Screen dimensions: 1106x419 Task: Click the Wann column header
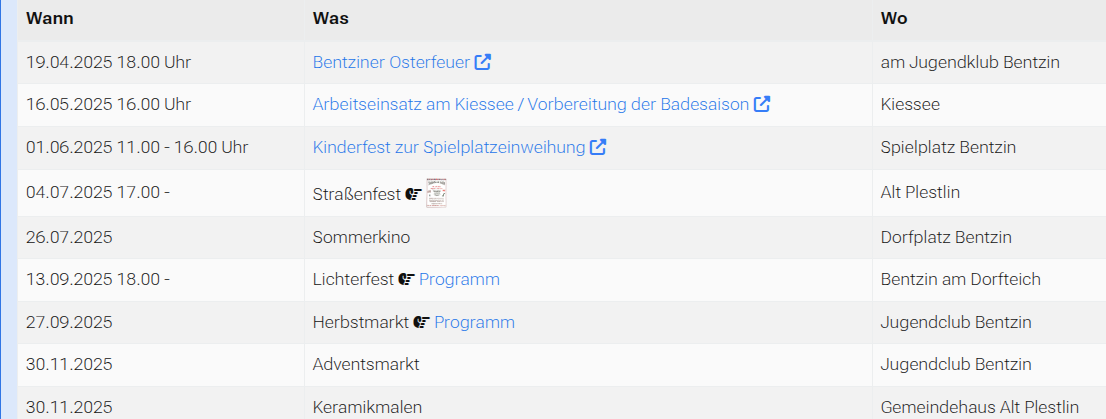(50, 19)
